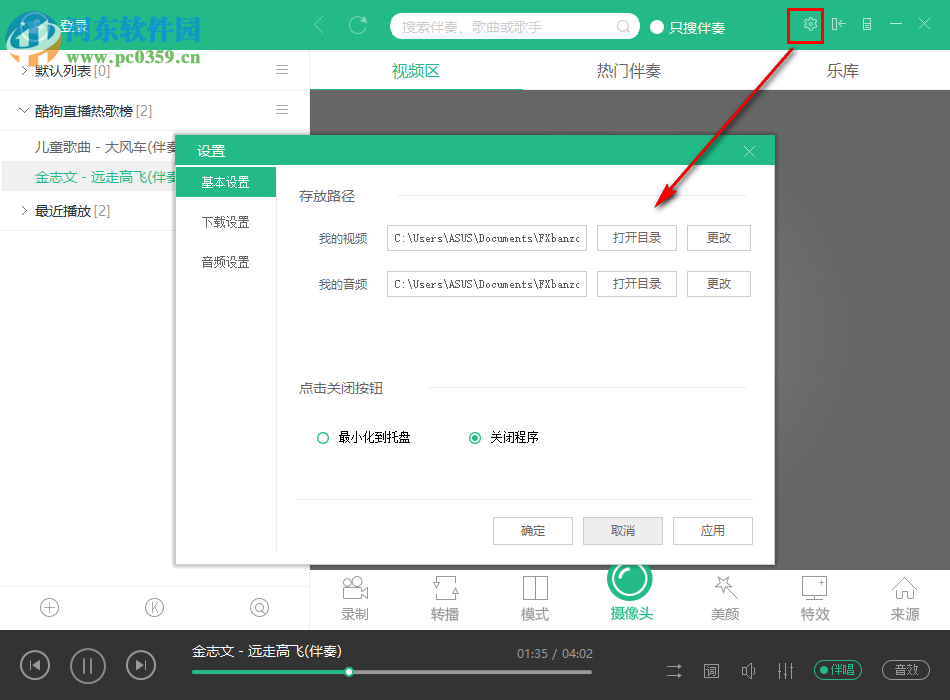950x700 pixels.
Task: Click the 摄像头 (Camera) icon
Action: pyautogui.click(x=630, y=588)
